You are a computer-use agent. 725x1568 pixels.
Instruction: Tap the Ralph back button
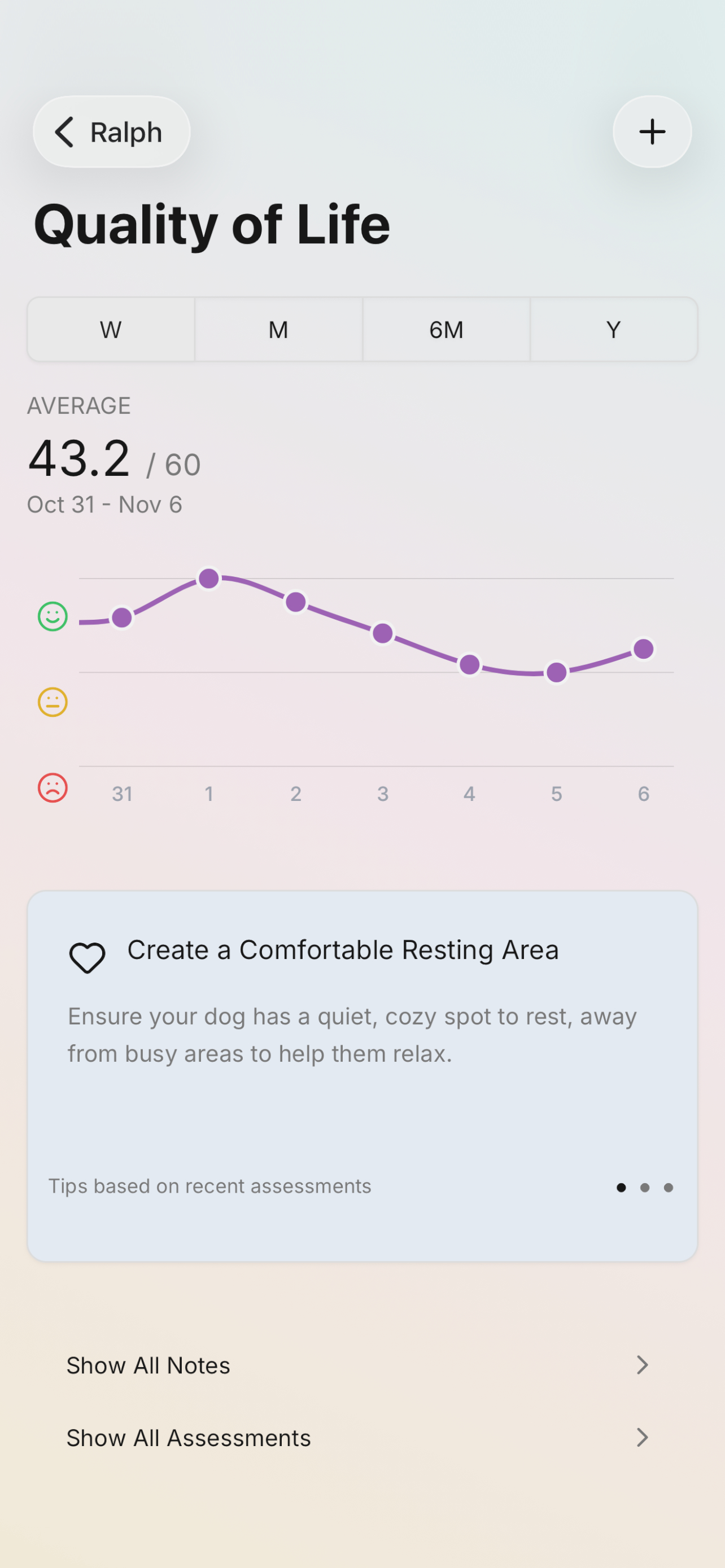[x=111, y=132]
